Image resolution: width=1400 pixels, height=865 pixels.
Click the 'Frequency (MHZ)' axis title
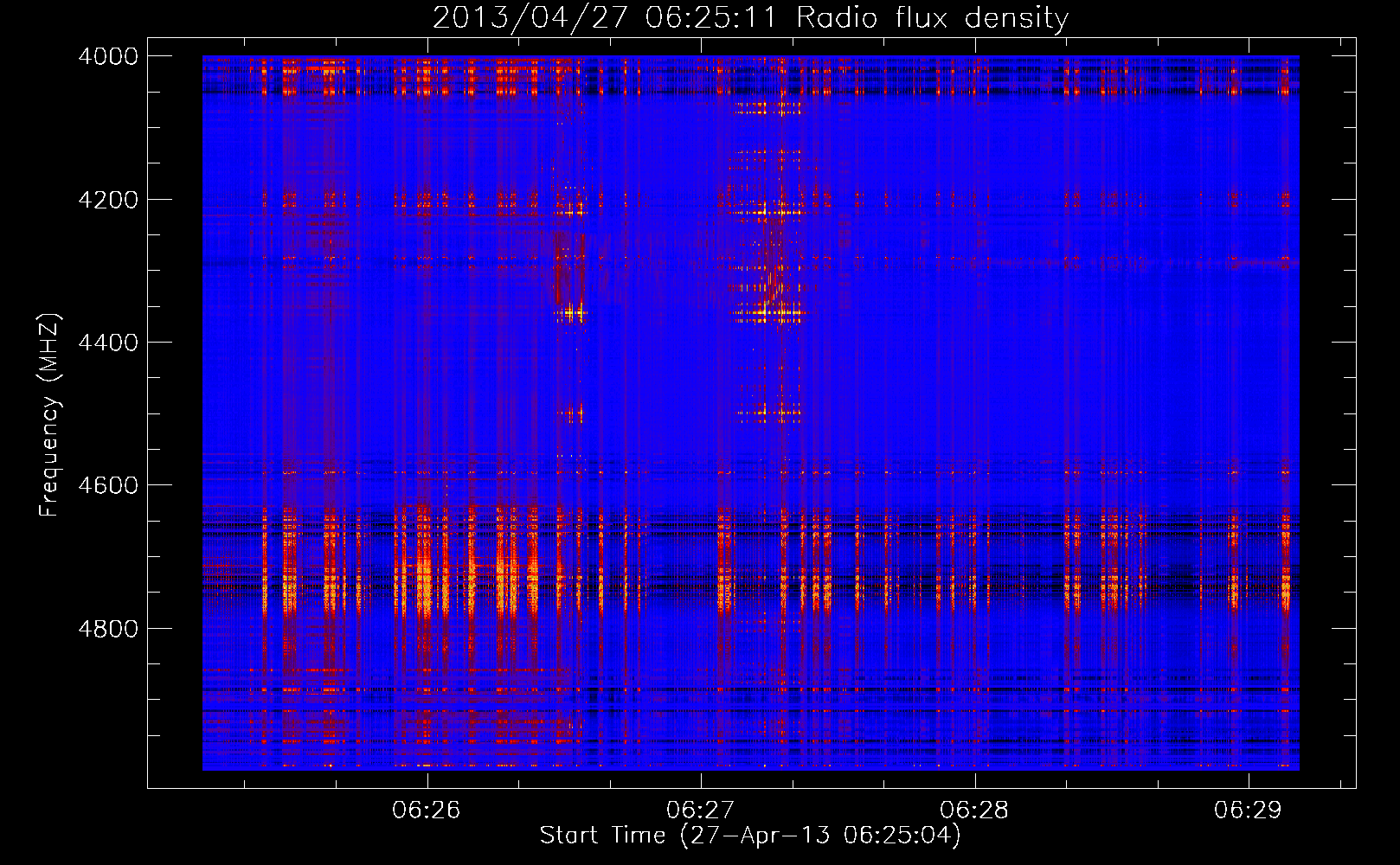click(50, 415)
